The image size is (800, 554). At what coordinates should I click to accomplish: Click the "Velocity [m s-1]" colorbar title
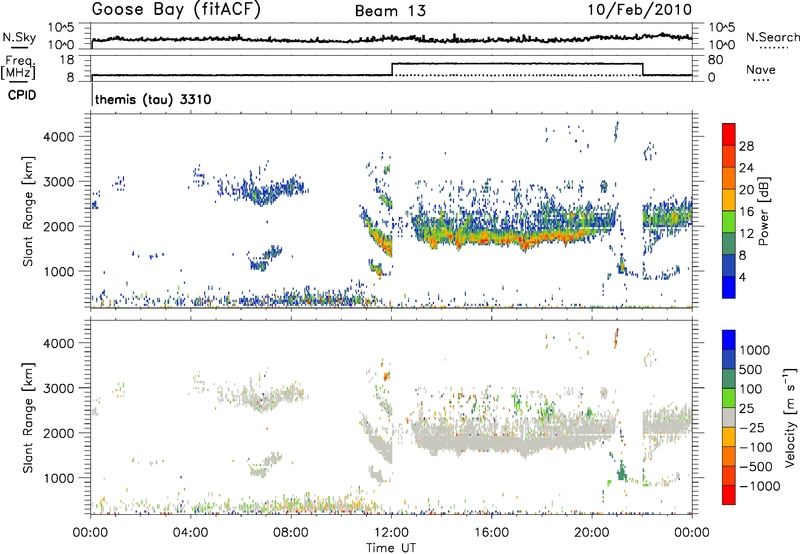click(790, 417)
